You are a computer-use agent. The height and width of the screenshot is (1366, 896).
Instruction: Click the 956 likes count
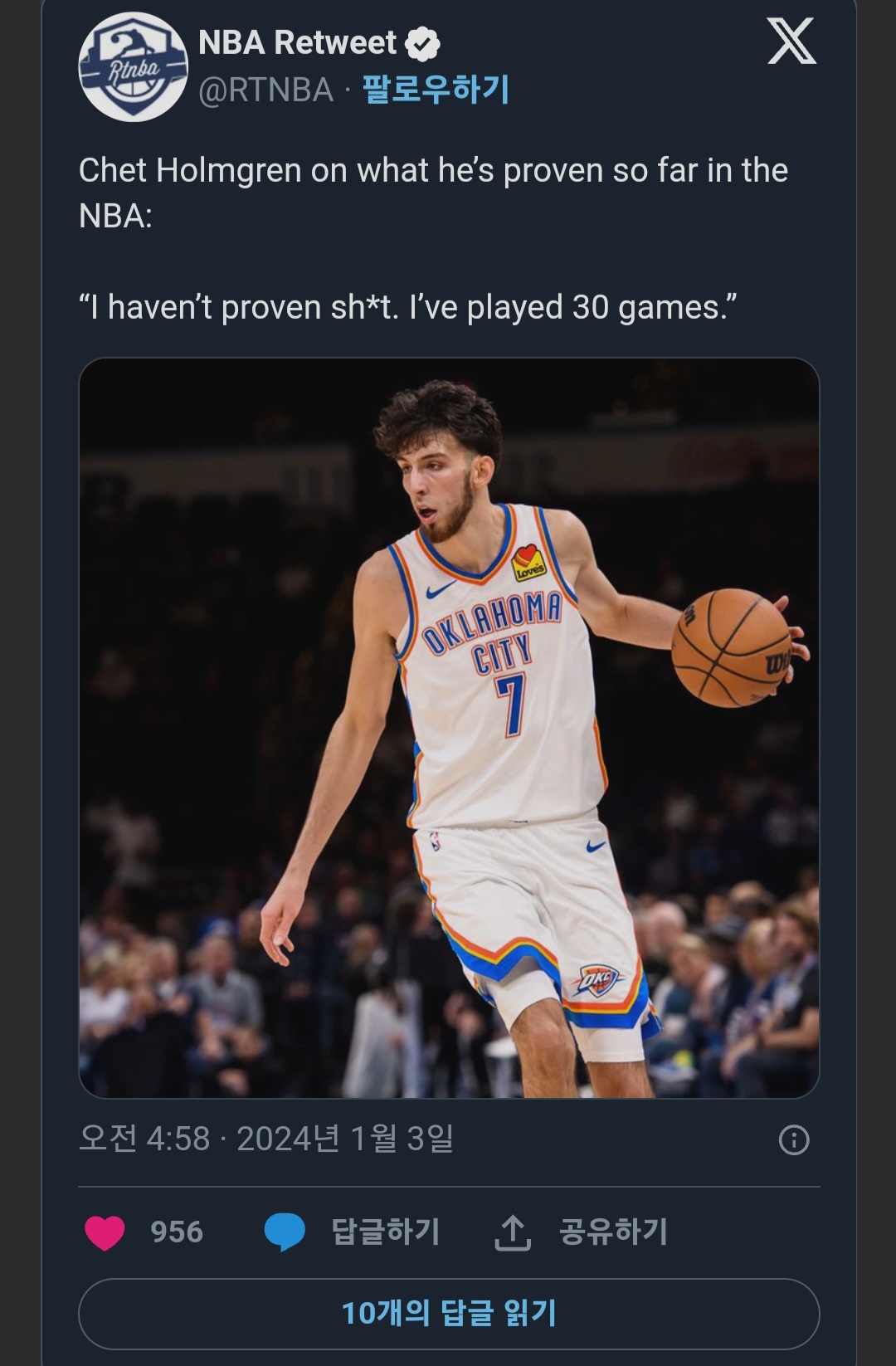click(x=177, y=1232)
